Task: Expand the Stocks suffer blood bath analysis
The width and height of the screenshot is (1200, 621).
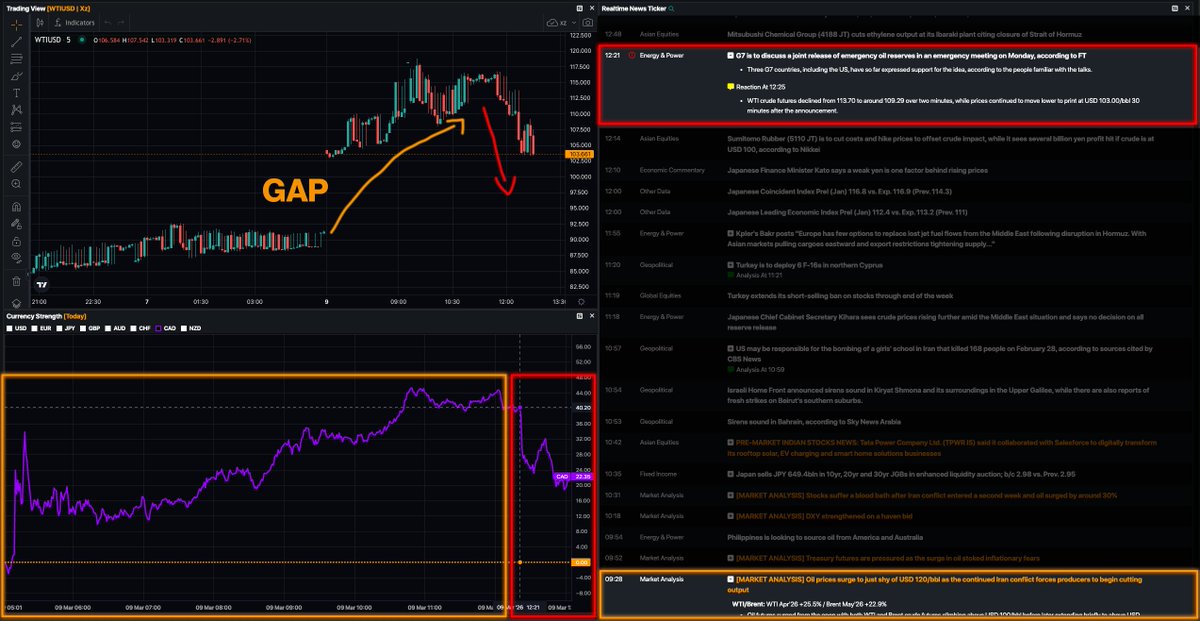Action: click(x=730, y=494)
